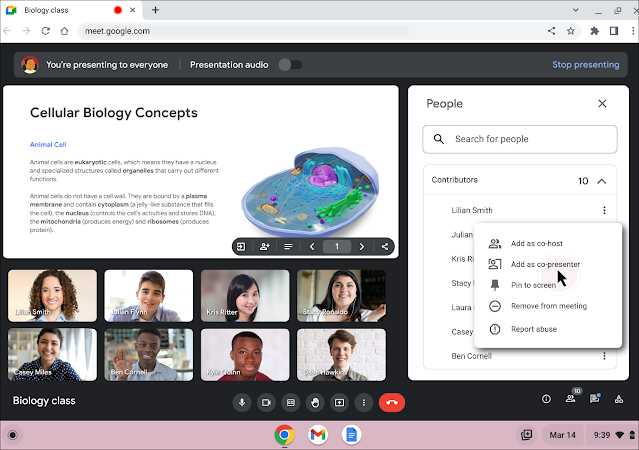Screen dimensions: 639x450
Task: Open the chat panel icon
Action: 595,399
